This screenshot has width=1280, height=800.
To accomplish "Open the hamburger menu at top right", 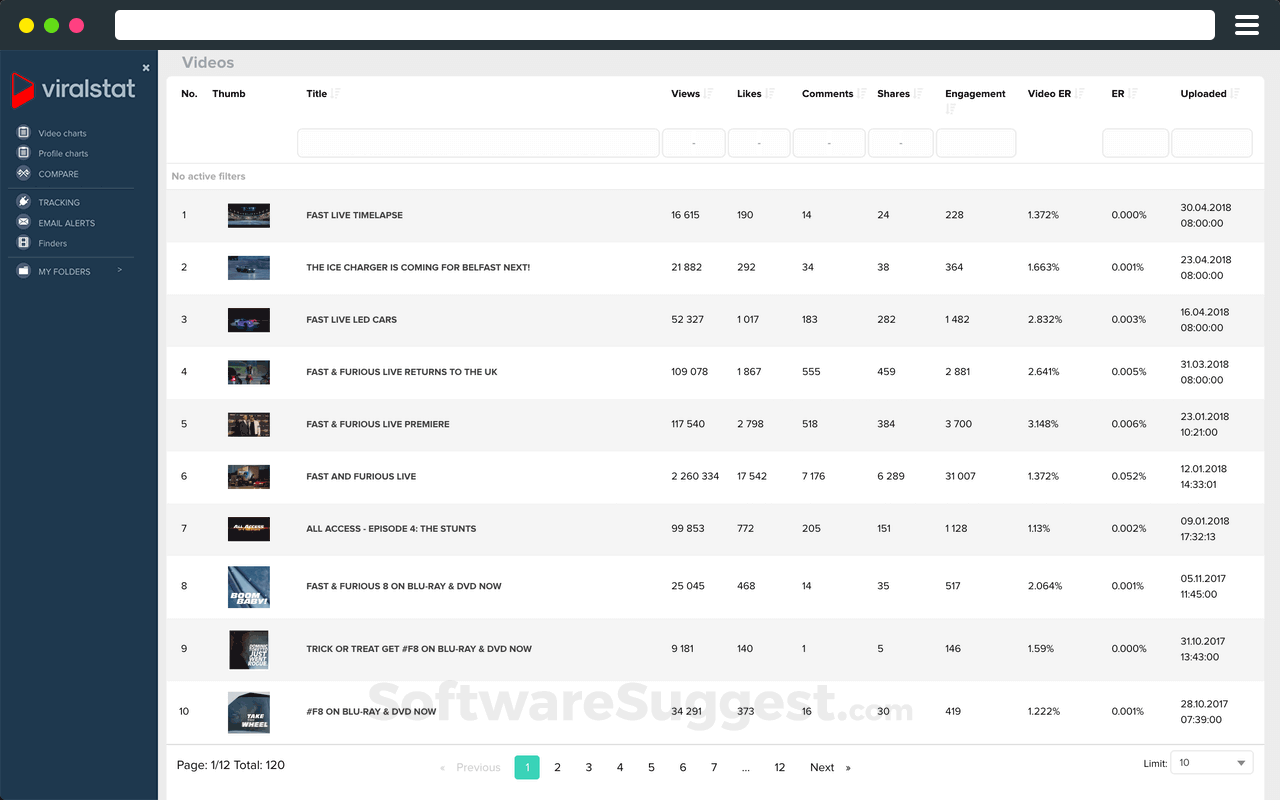I will click(x=1246, y=25).
